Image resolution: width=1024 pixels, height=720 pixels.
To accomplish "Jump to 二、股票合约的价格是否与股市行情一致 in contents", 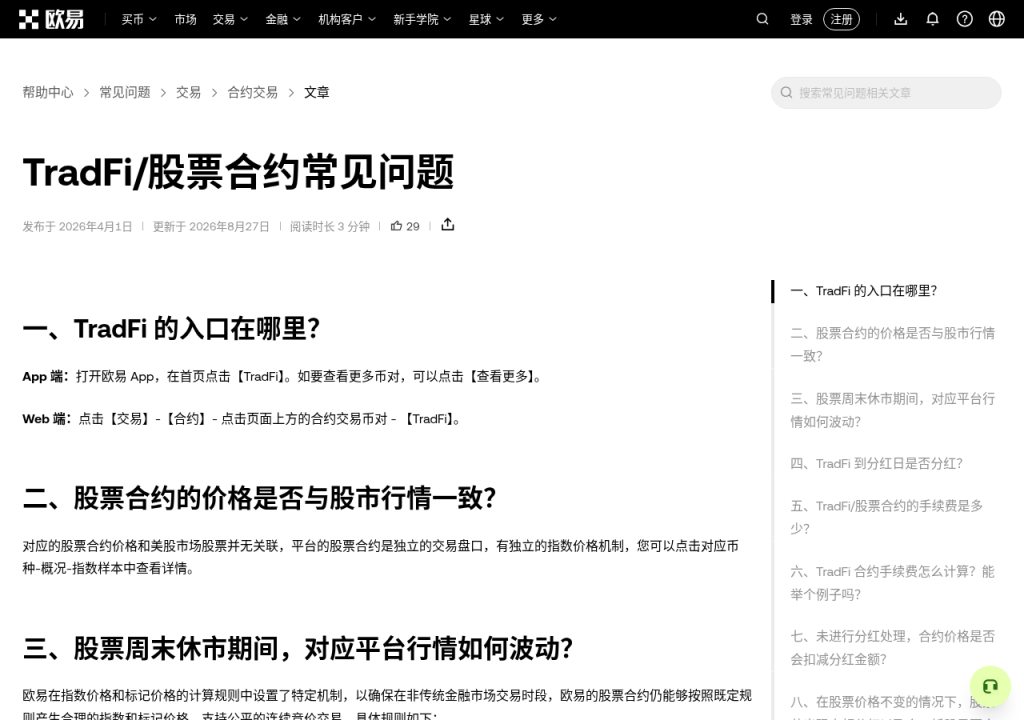I will pos(893,344).
